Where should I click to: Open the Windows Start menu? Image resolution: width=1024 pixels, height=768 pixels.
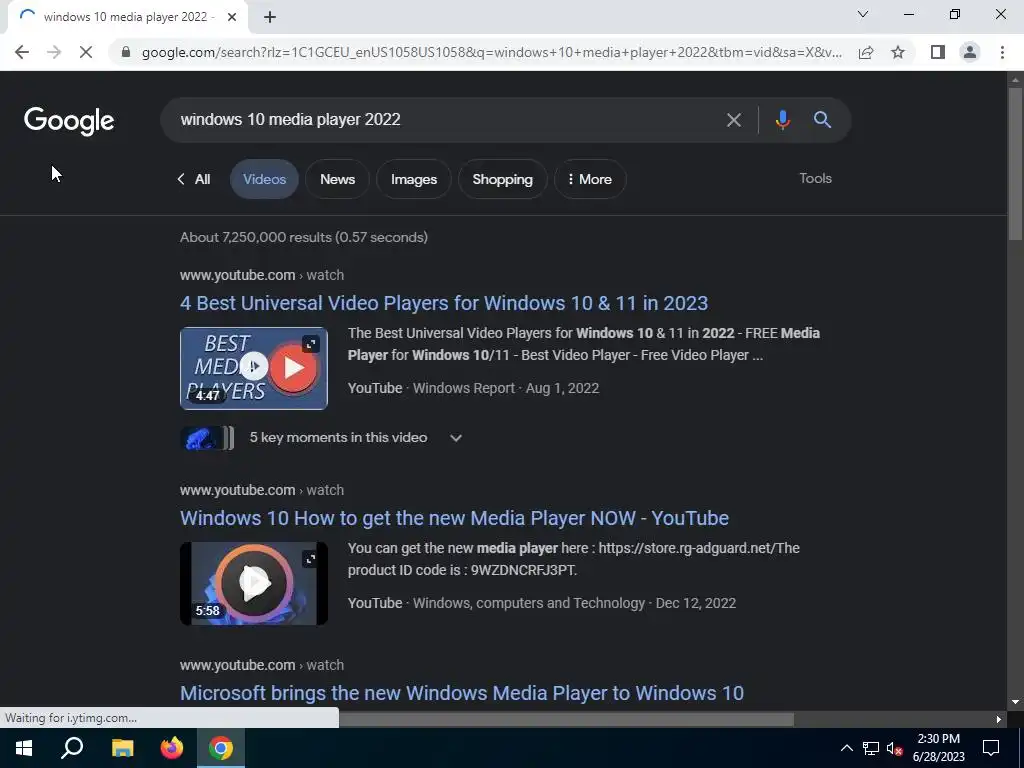pyautogui.click(x=24, y=748)
